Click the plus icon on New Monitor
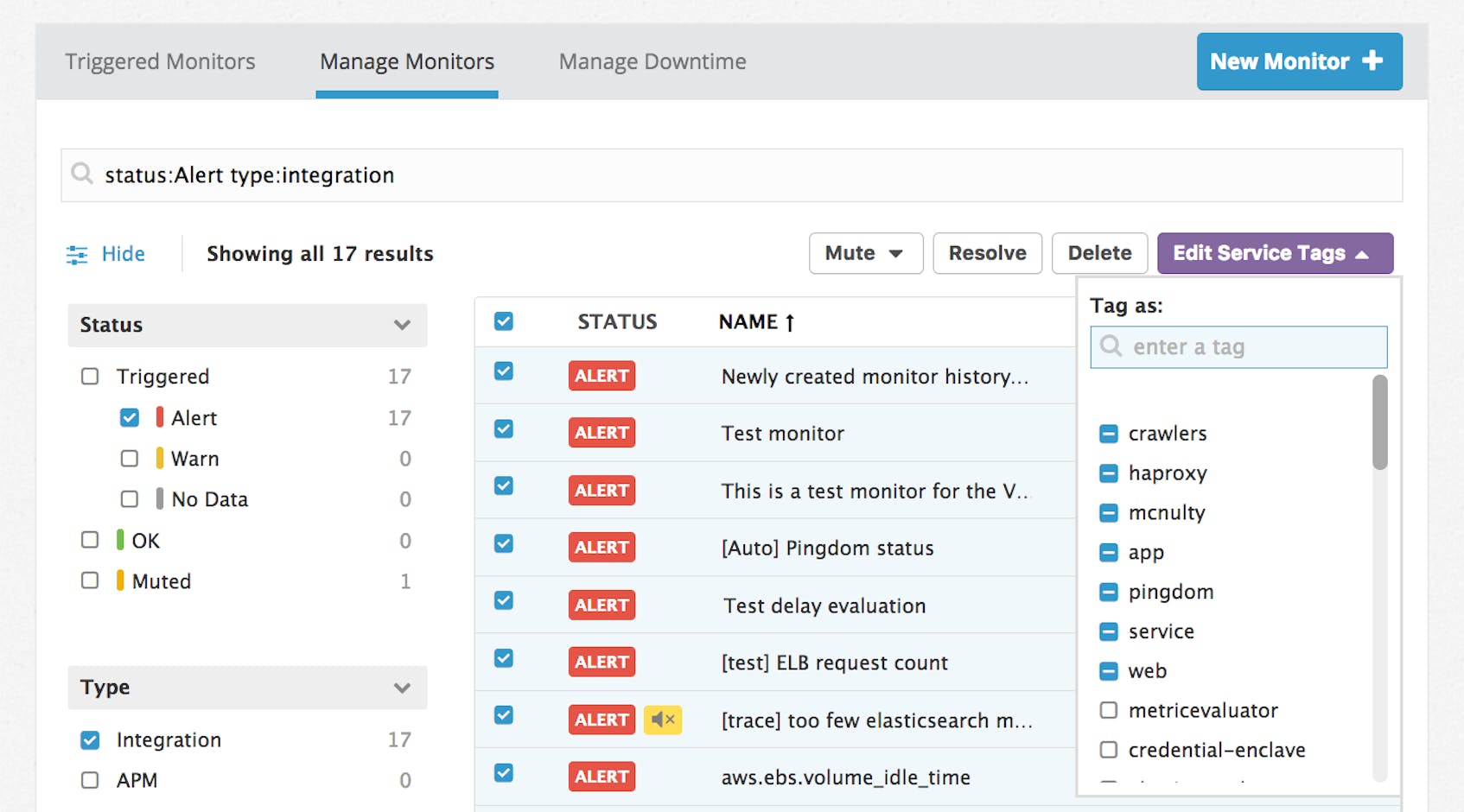The image size is (1464, 812). 1371,61
